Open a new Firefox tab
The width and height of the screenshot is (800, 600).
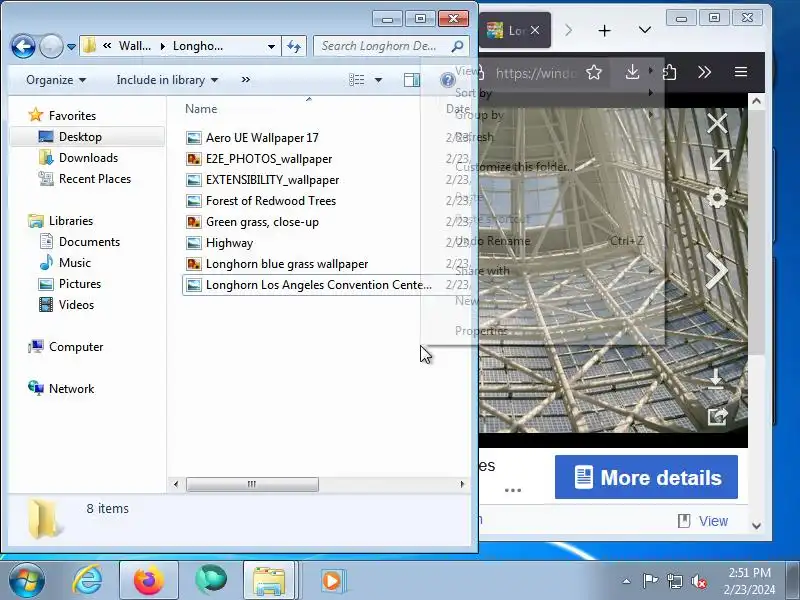[x=605, y=31]
